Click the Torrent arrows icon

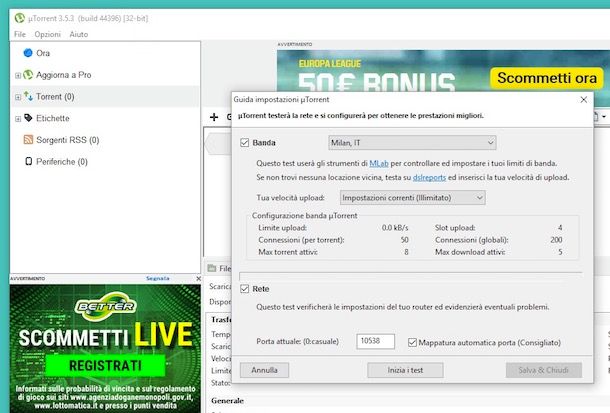[x=28, y=96]
